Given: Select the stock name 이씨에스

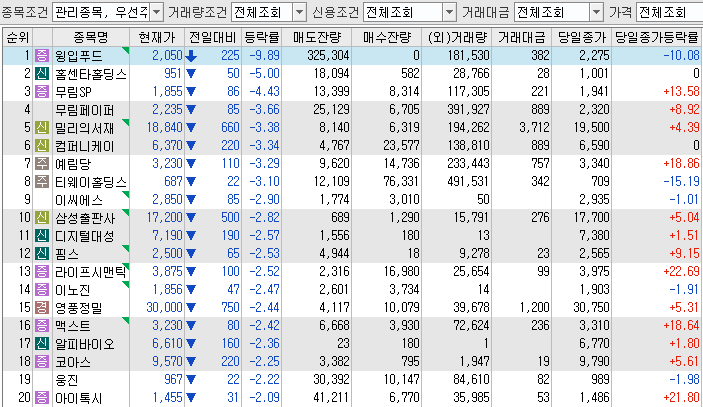Looking at the screenshot, I should [78, 200].
